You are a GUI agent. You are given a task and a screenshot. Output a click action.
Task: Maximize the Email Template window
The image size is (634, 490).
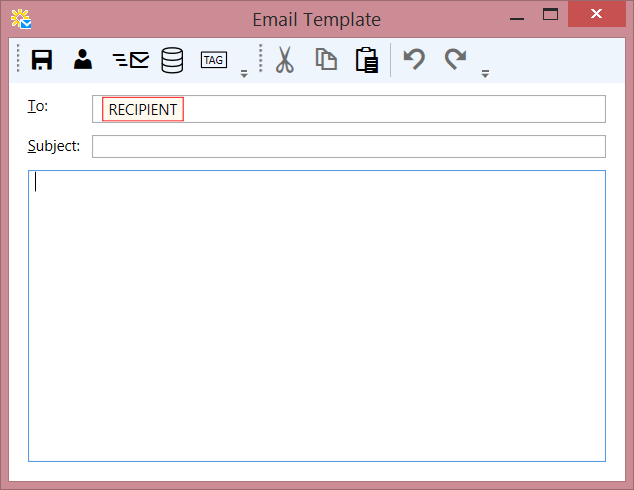tap(550, 15)
